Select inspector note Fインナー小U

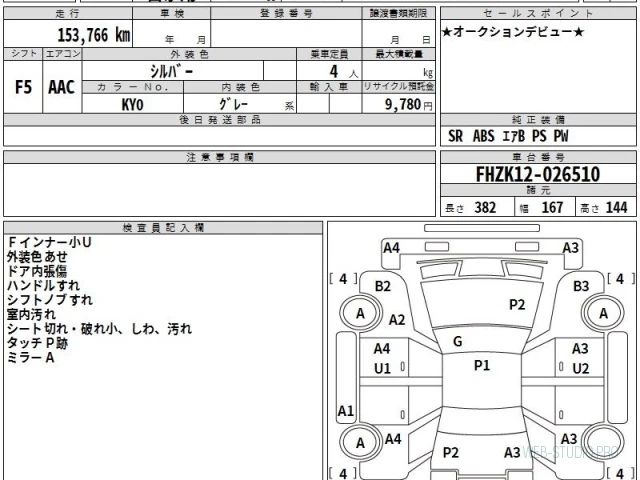[x=49, y=242]
